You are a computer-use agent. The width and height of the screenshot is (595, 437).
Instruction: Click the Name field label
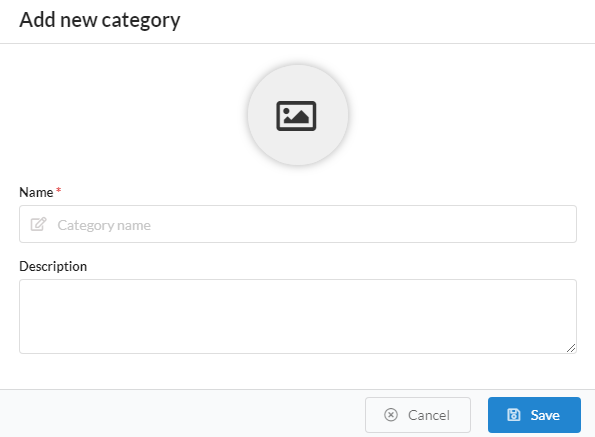click(36, 192)
